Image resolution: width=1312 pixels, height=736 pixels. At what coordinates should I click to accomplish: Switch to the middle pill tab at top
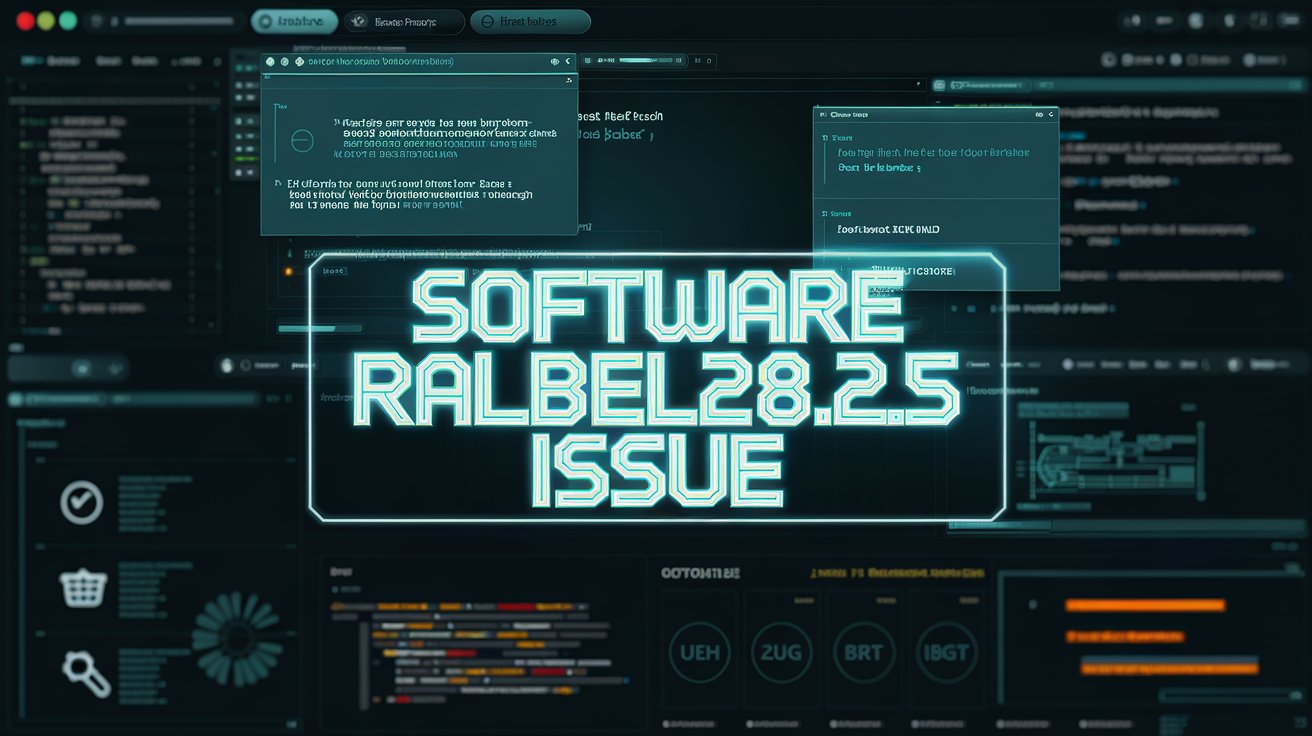pos(404,21)
